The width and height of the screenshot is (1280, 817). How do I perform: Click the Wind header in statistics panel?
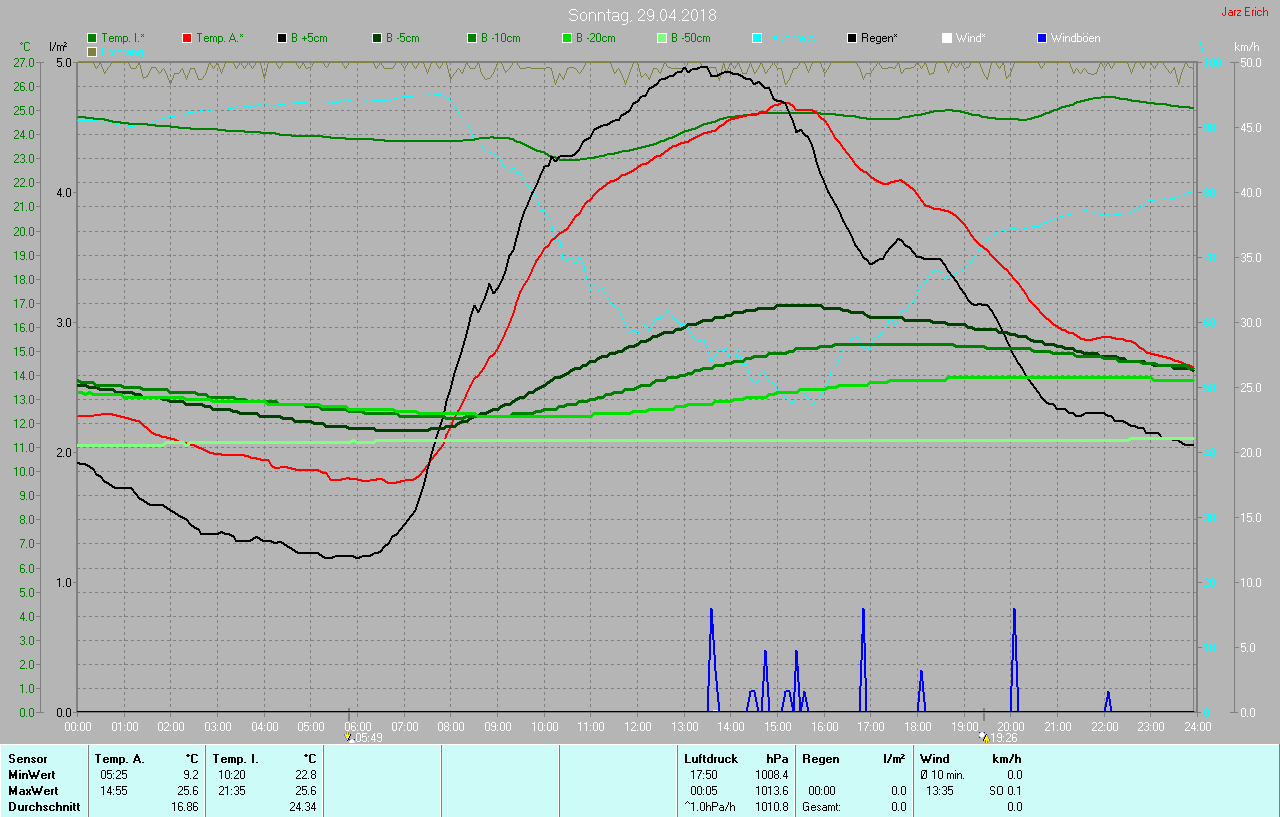coord(934,759)
